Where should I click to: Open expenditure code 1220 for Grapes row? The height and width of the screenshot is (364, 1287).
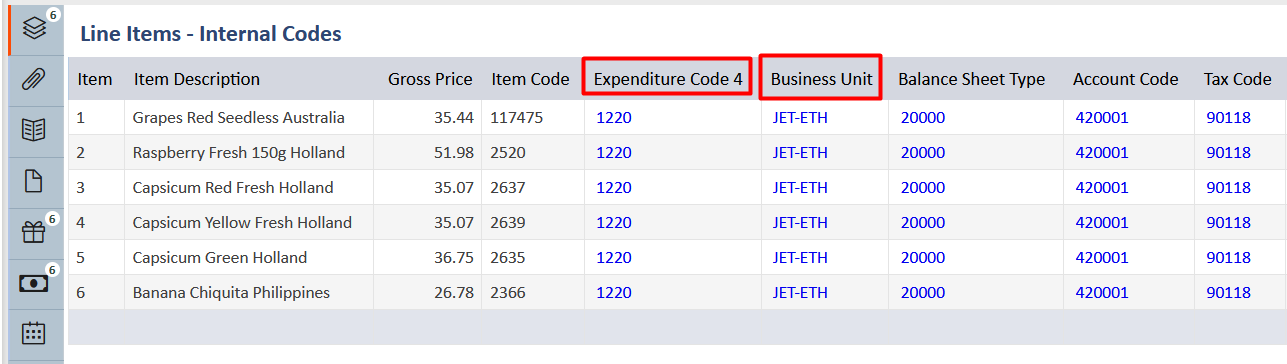(x=614, y=118)
